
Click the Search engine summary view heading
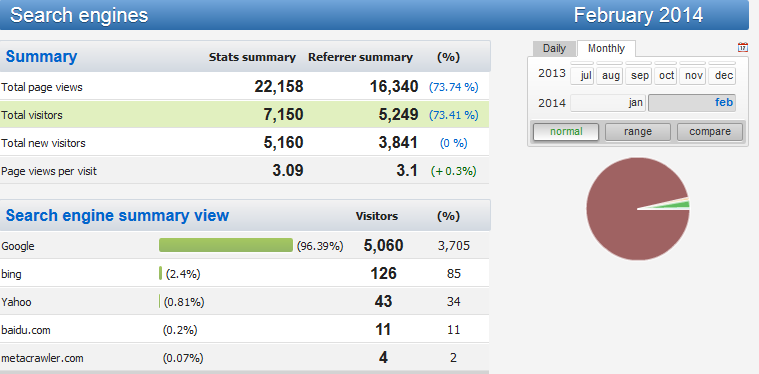click(x=117, y=215)
